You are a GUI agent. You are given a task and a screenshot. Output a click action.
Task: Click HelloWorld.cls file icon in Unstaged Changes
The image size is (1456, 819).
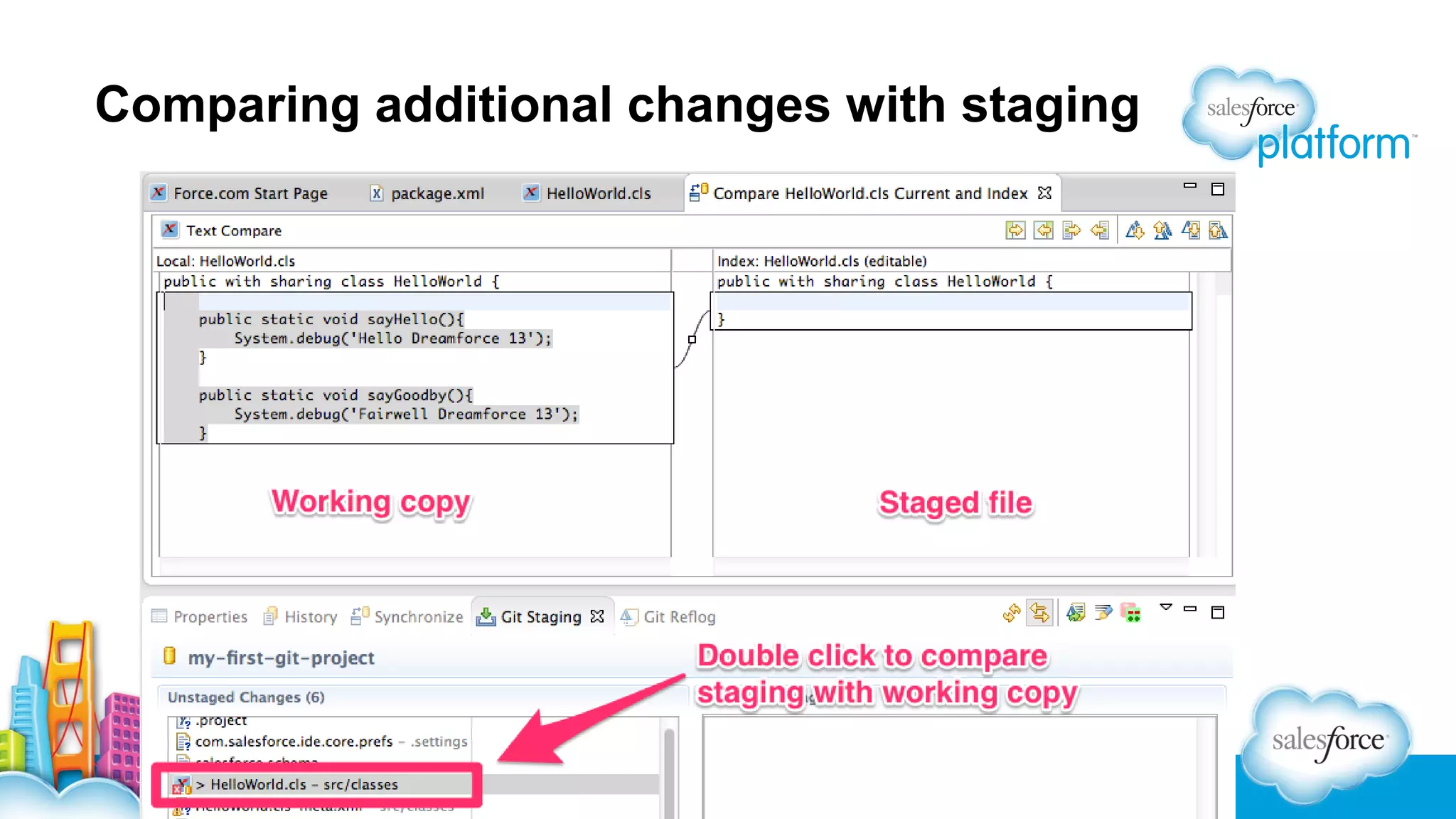pyautogui.click(x=181, y=785)
